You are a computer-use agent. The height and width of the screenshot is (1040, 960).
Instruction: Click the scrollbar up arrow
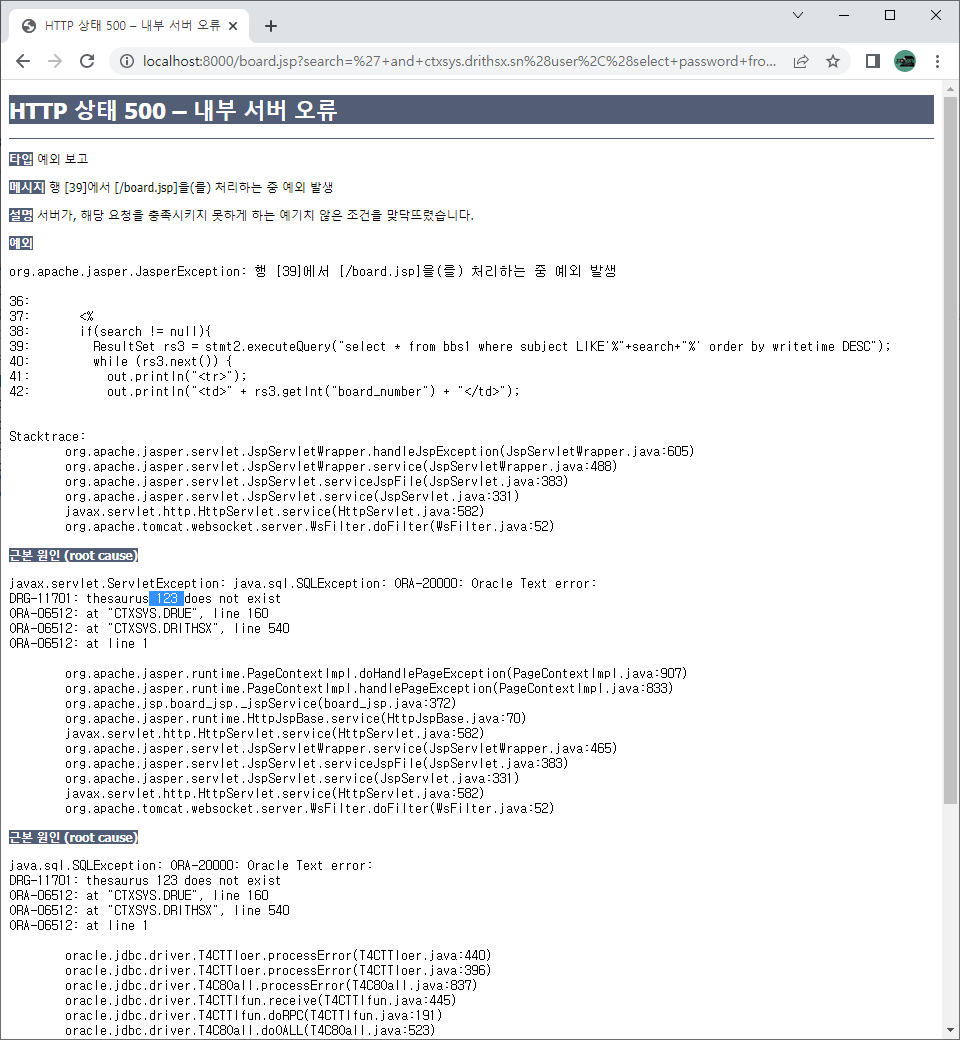tap(950, 89)
